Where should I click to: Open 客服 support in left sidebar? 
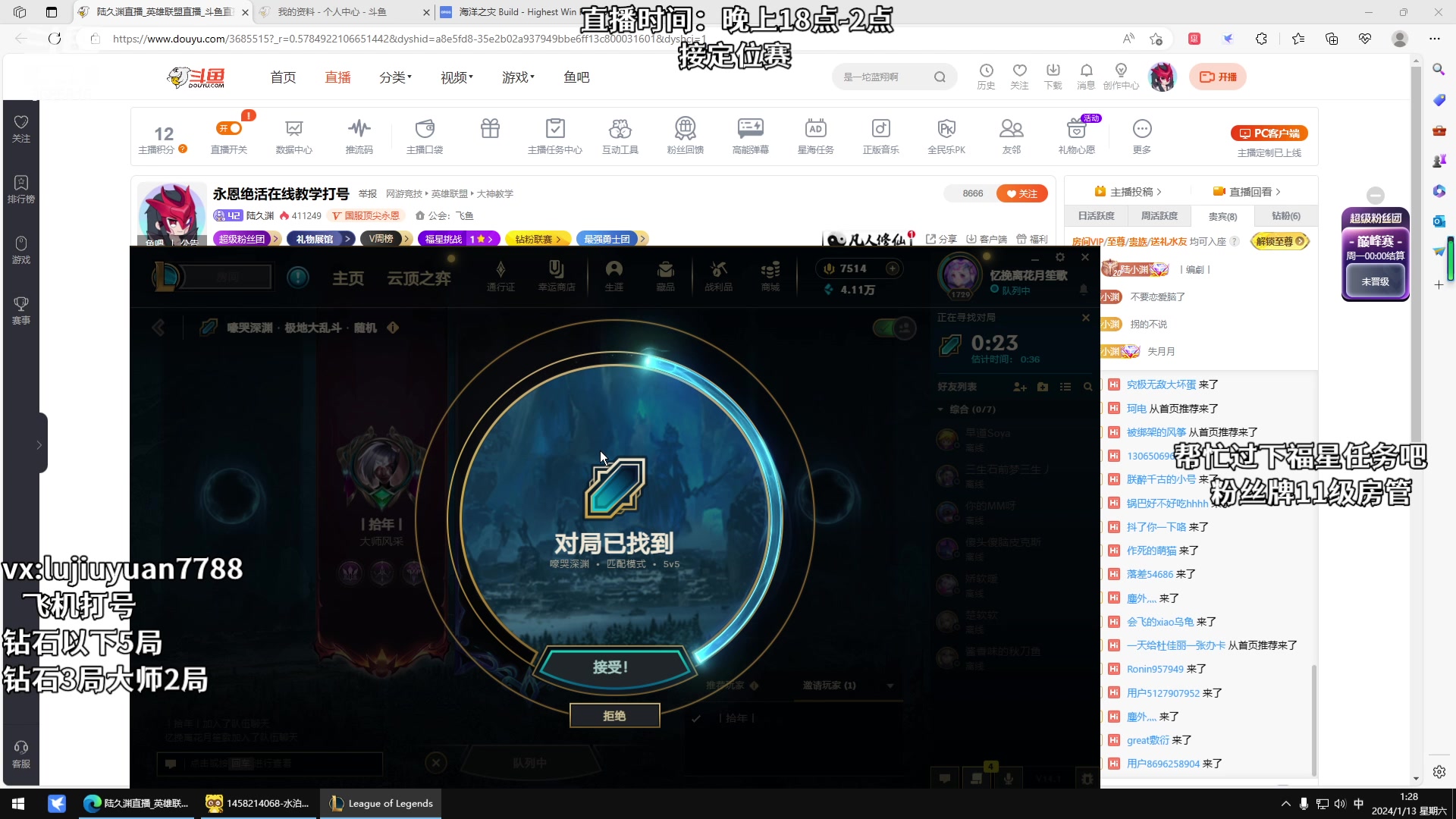(21, 755)
